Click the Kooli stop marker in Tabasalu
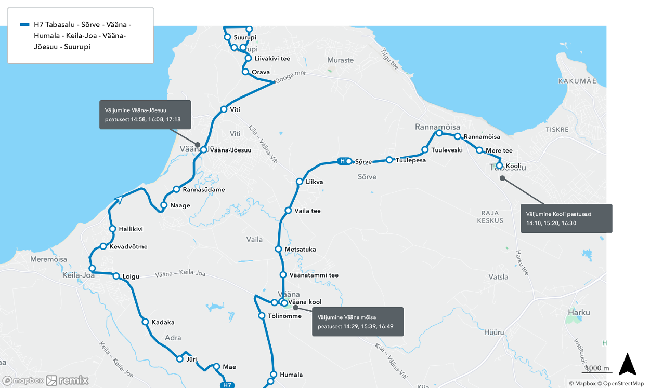The height and width of the screenshot is (388, 650). tap(500, 166)
